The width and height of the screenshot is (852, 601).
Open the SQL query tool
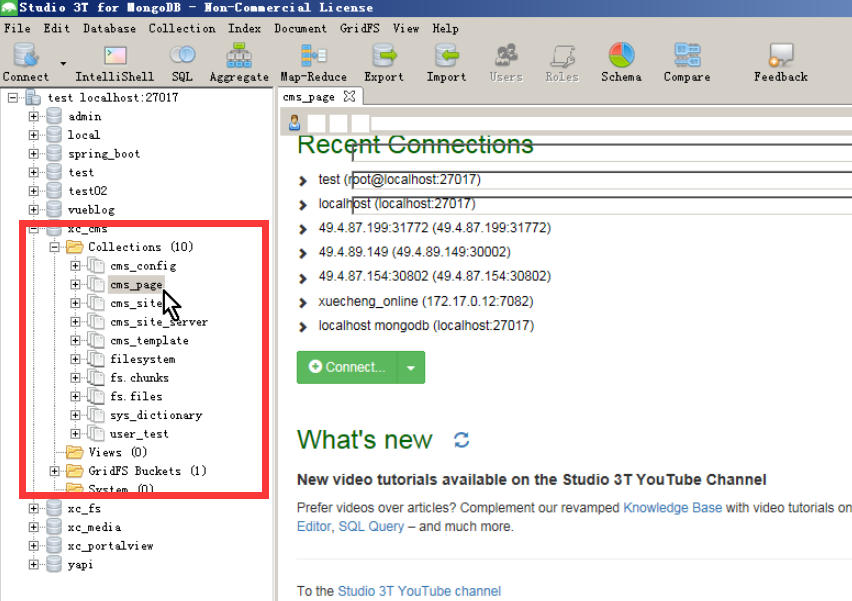(x=183, y=55)
